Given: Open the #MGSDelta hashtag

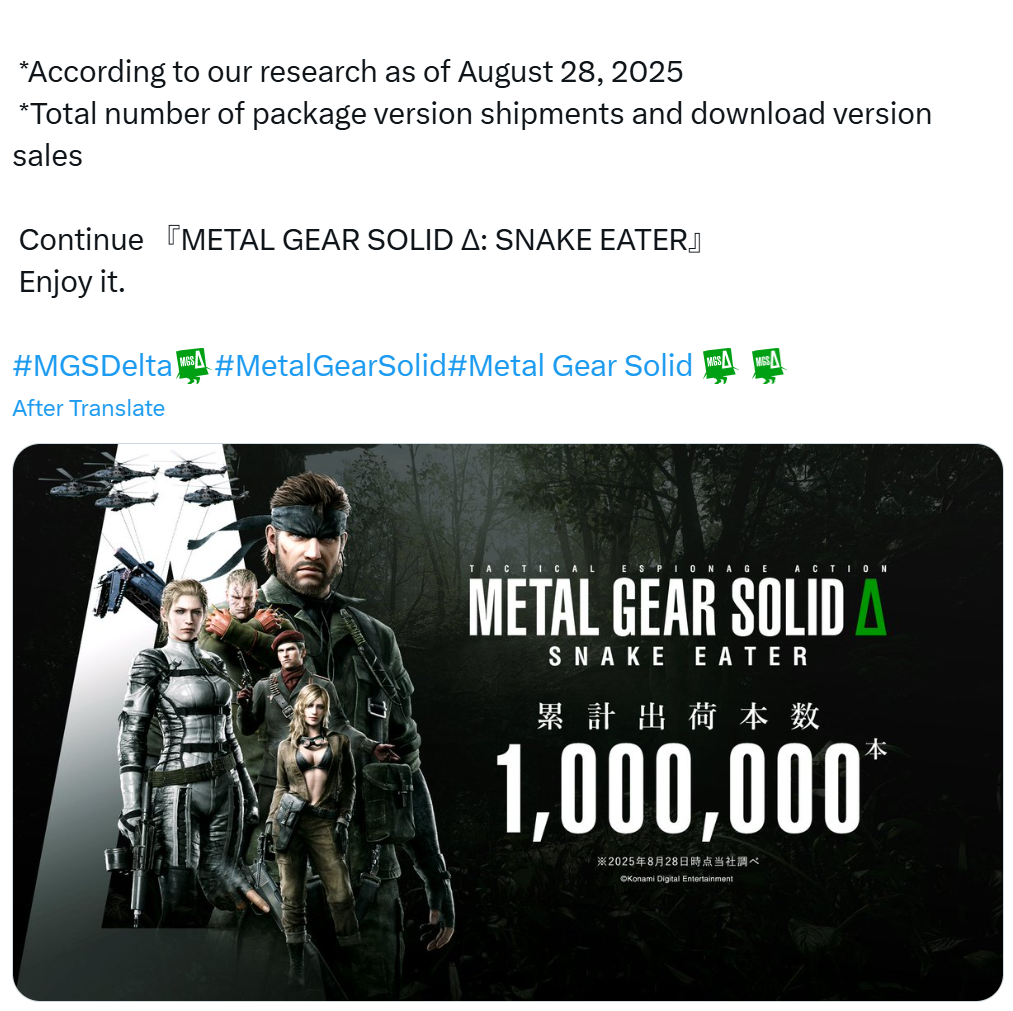Looking at the screenshot, I should coord(92,366).
